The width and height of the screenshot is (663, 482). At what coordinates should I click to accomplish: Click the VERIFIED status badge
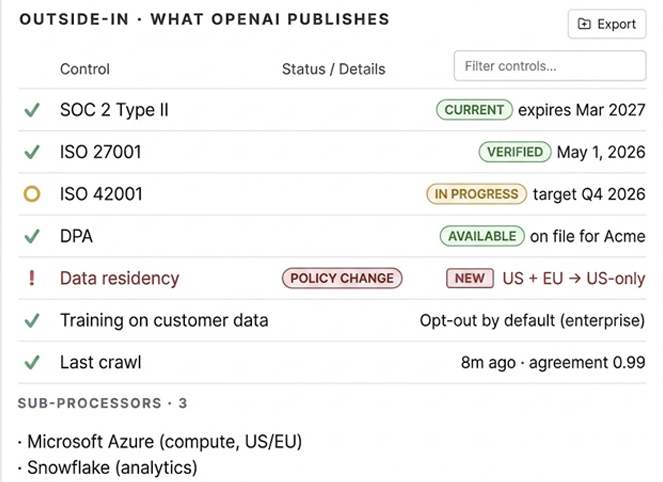(x=515, y=152)
